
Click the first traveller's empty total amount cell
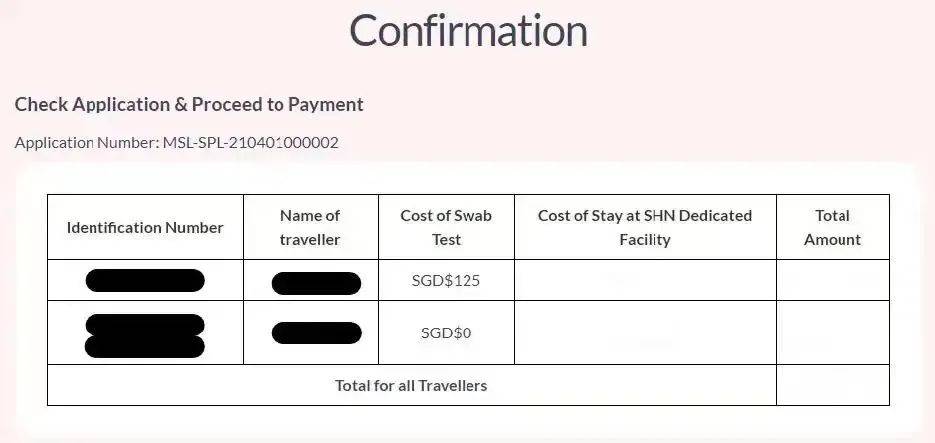pyautogui.click(x=832, y=280)
